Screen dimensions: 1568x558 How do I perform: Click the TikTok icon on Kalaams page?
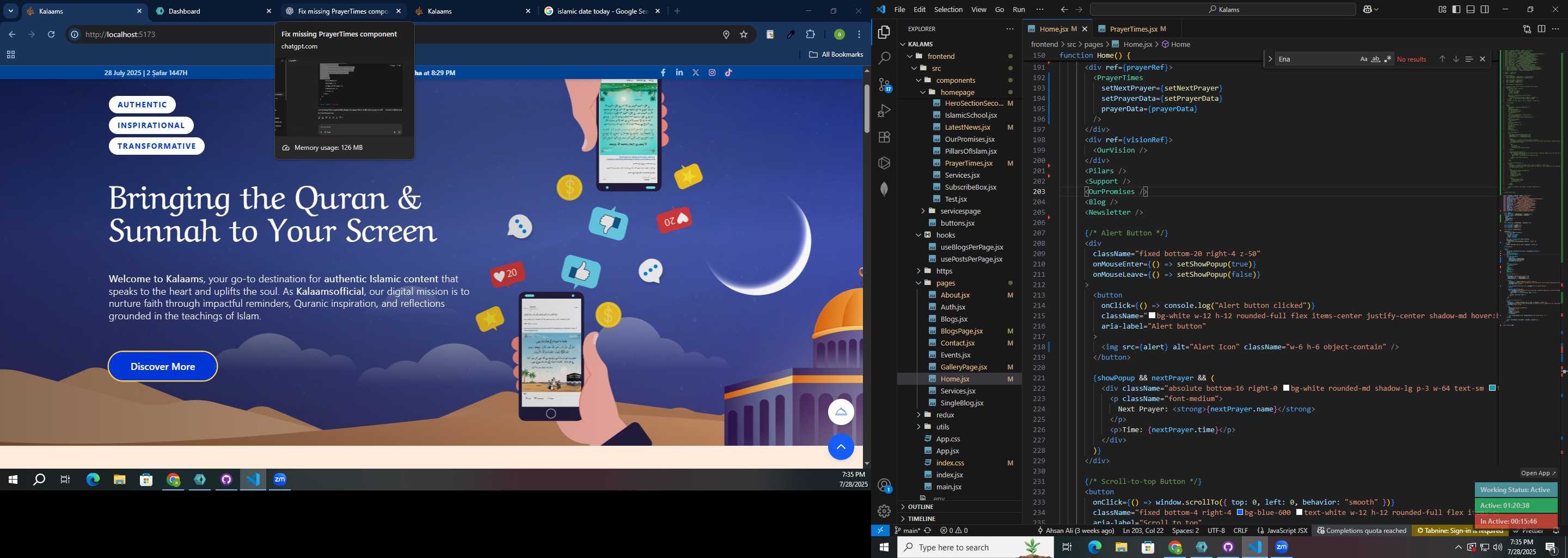point(728,72)
